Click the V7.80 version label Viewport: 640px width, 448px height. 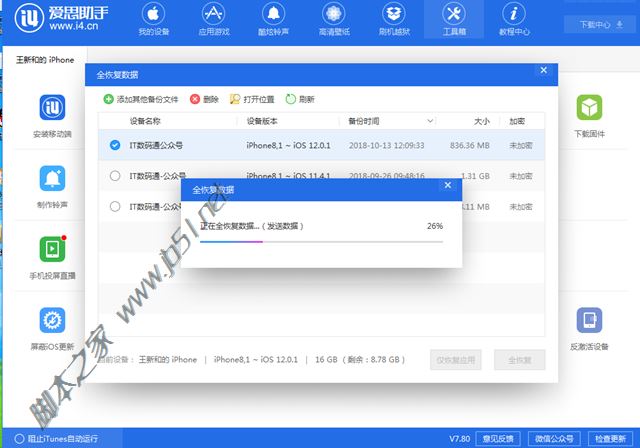tap(460, 439)
